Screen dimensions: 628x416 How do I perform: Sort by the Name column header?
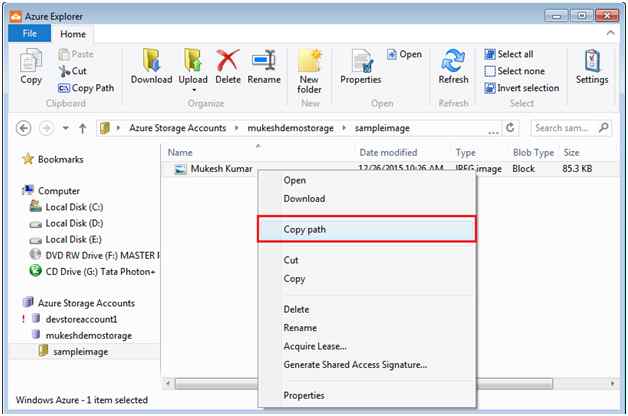point(180,153)
